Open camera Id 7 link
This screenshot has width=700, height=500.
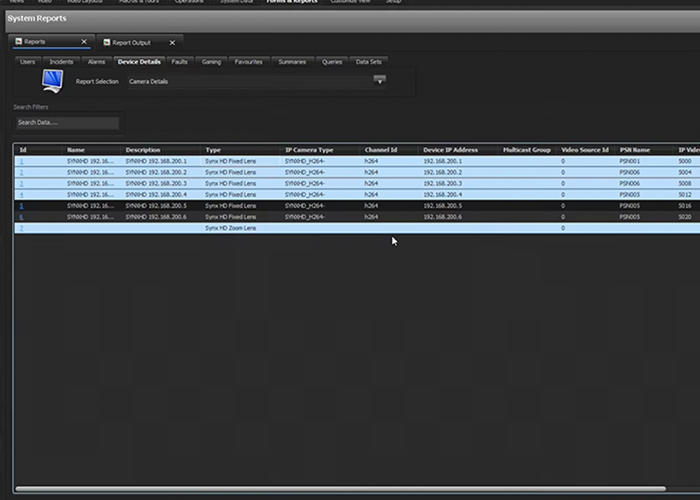[21, 228]
